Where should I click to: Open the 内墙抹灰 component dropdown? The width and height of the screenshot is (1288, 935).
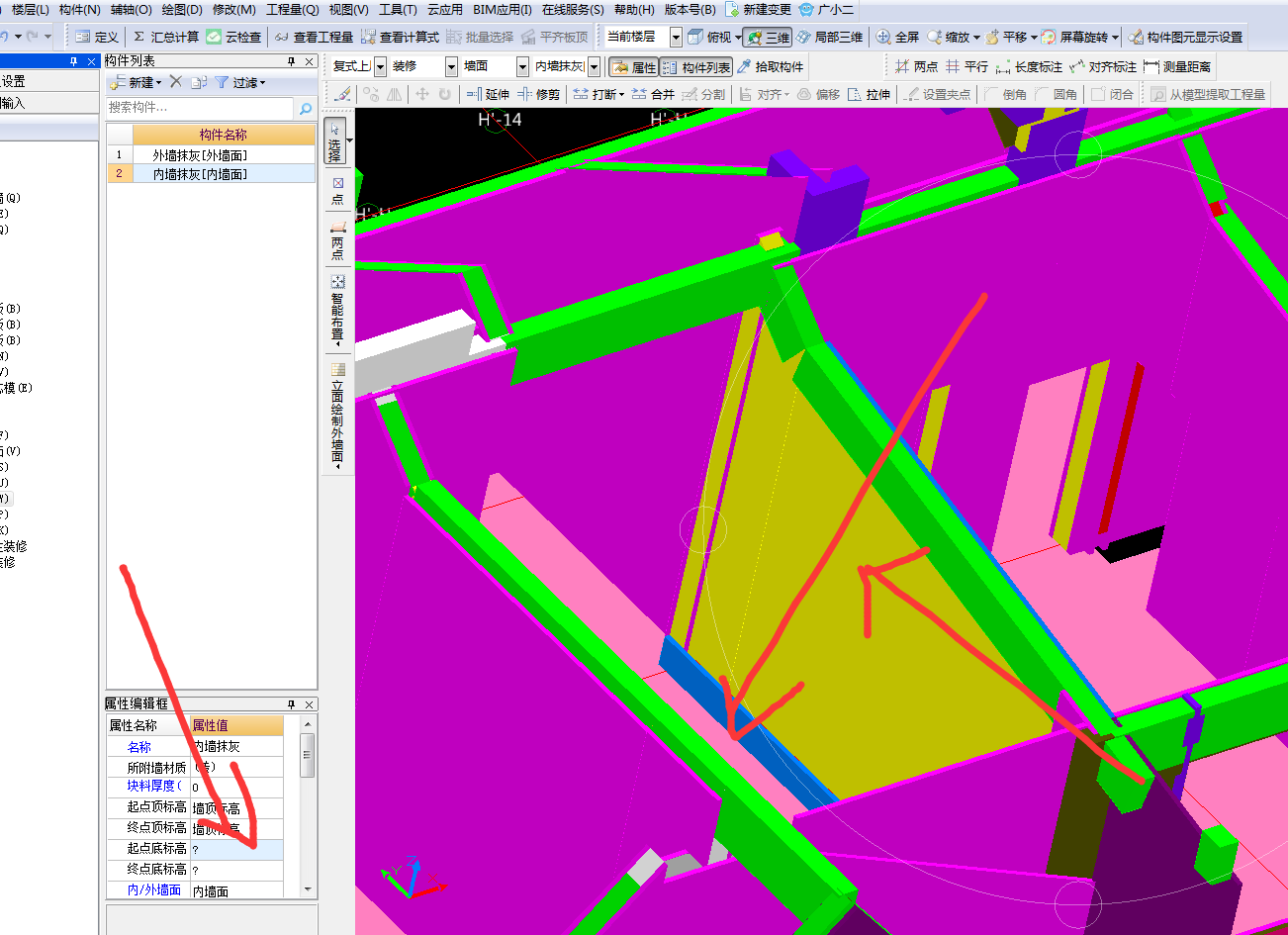pos(594,66)
